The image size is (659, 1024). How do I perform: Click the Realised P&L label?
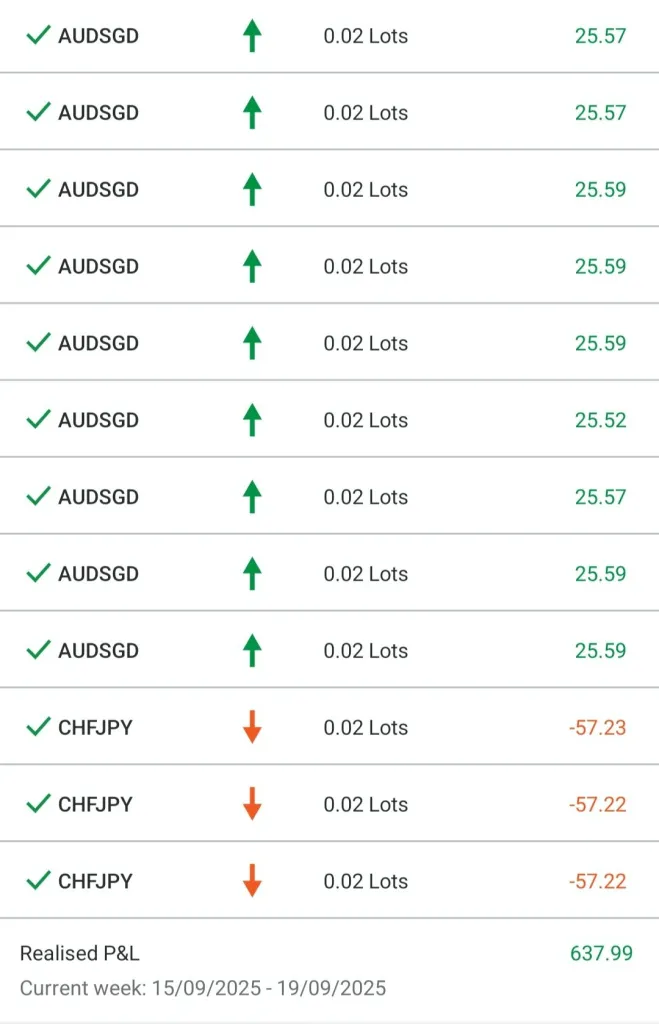80,953
